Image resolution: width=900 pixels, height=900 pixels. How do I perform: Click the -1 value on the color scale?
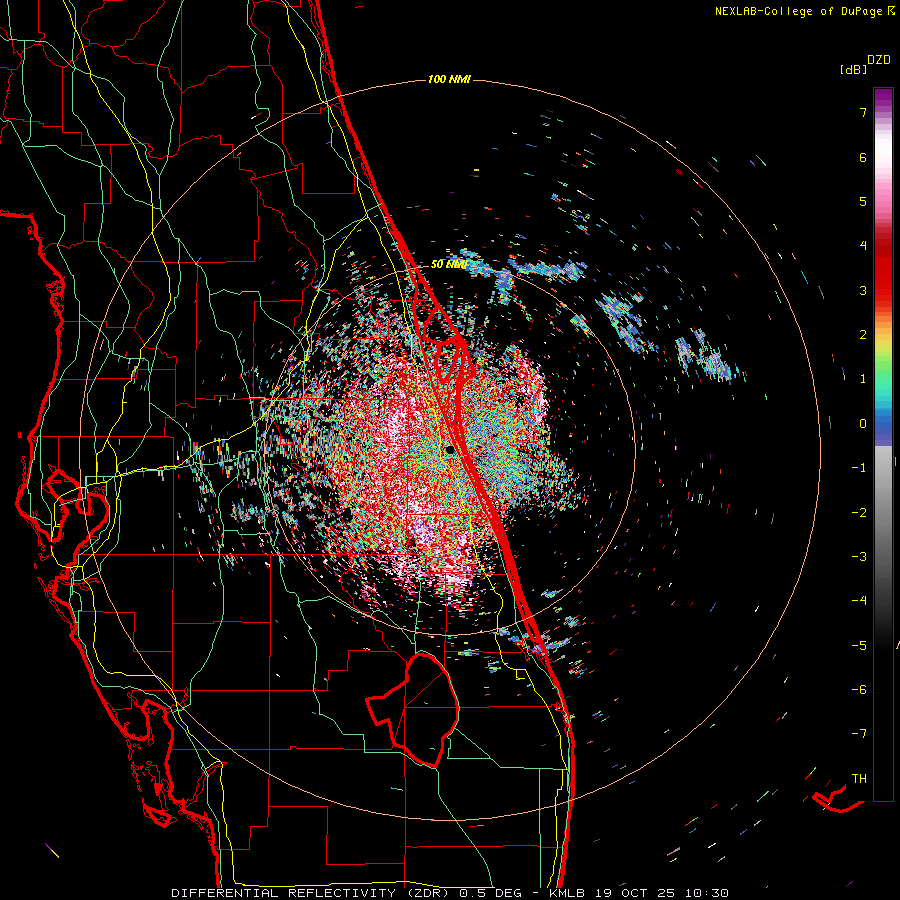point(859,468)
